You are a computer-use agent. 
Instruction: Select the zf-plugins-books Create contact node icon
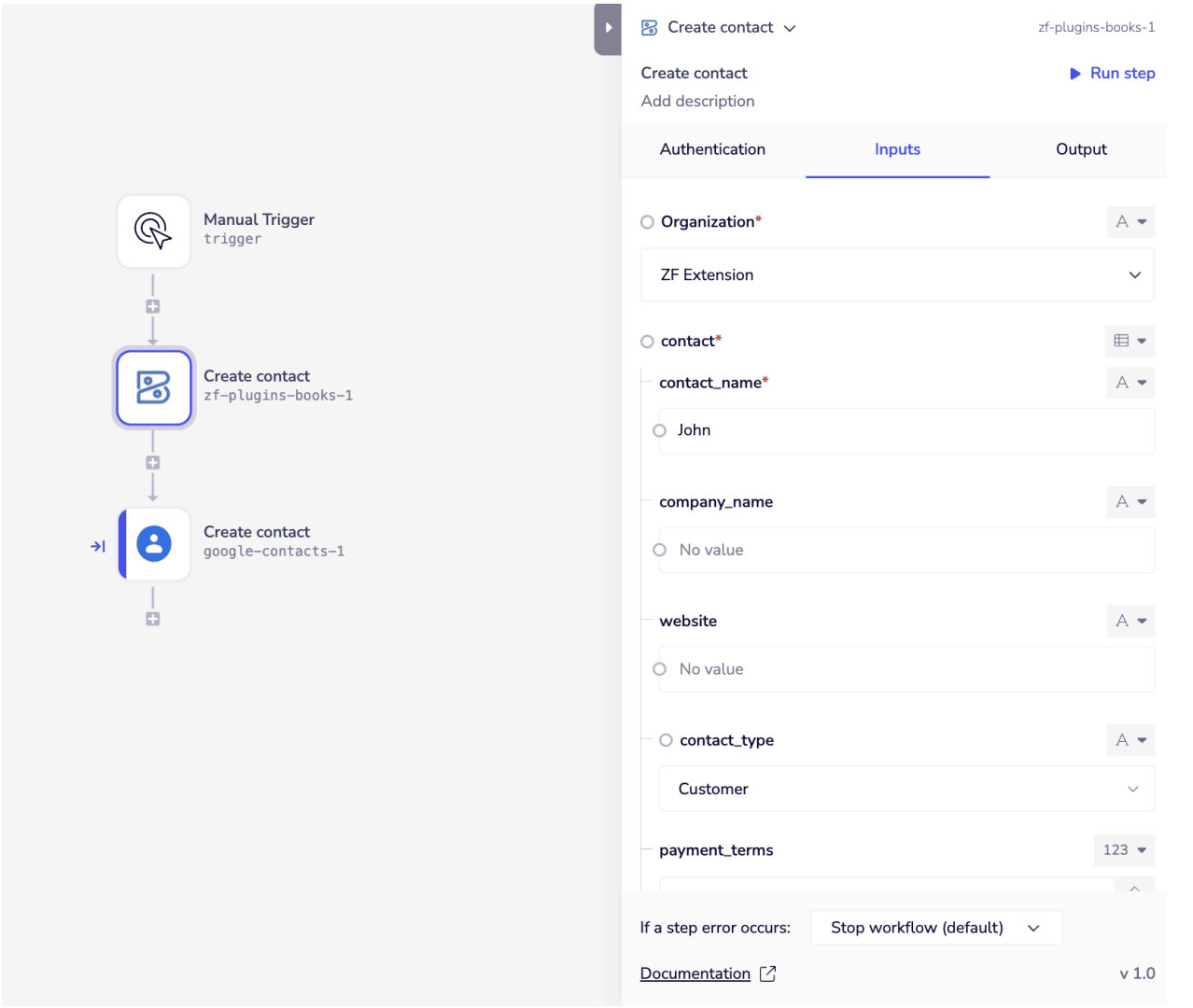point(154,387)
